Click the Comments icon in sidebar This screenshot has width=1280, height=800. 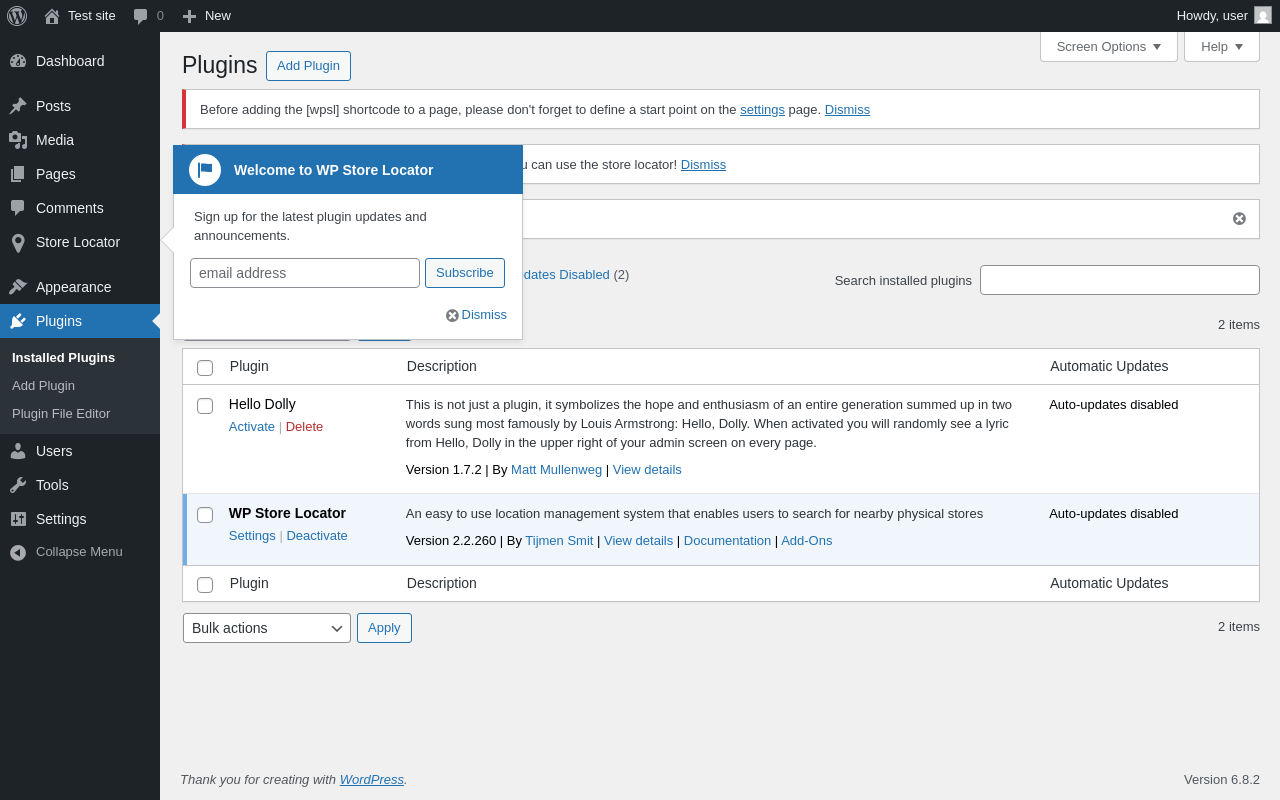(x=18, y=208)
